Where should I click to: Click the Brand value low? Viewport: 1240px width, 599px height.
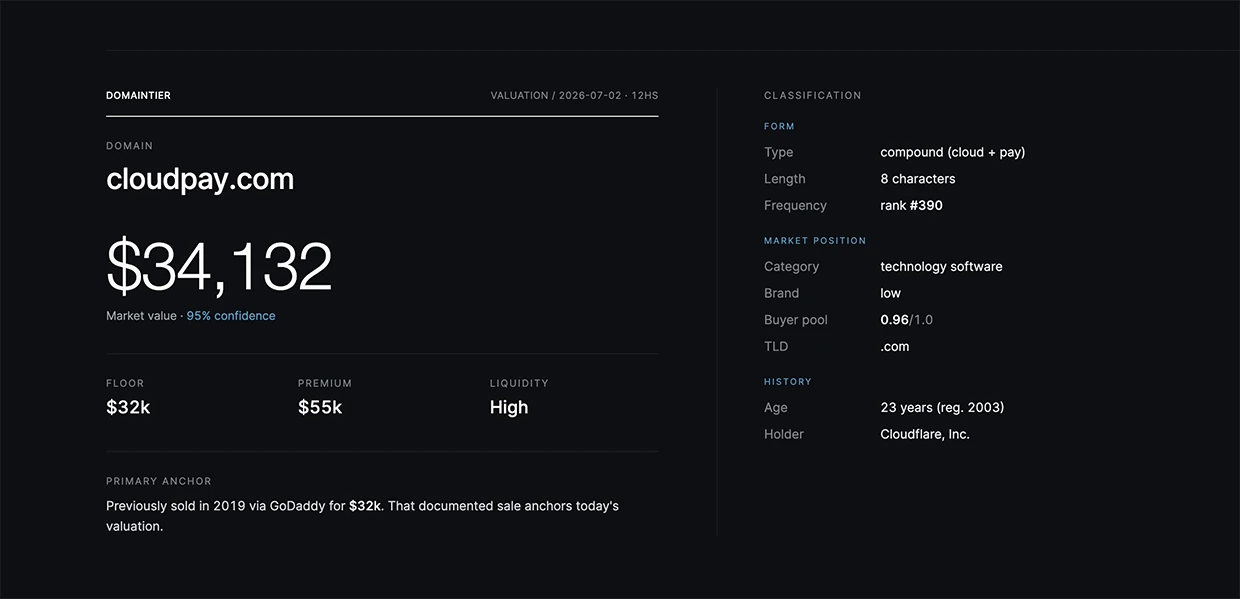pos(890,294)
